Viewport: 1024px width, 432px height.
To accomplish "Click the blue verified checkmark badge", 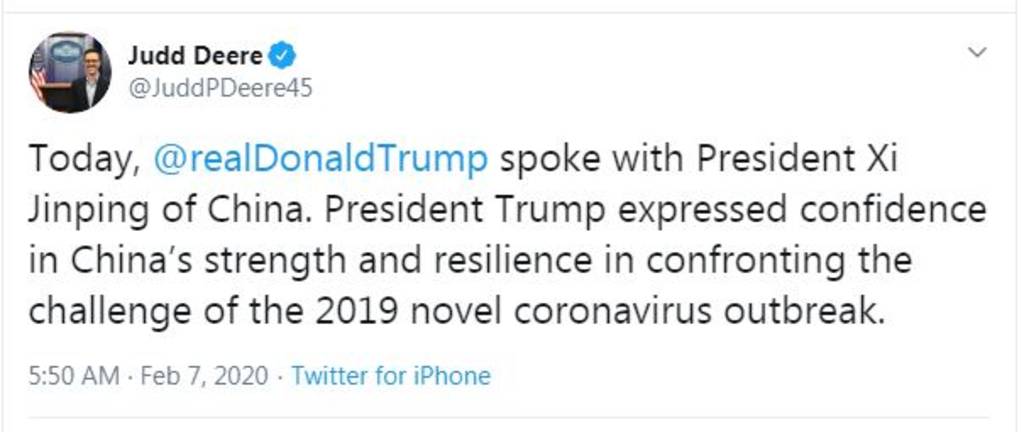I will [x=284, y=55].
